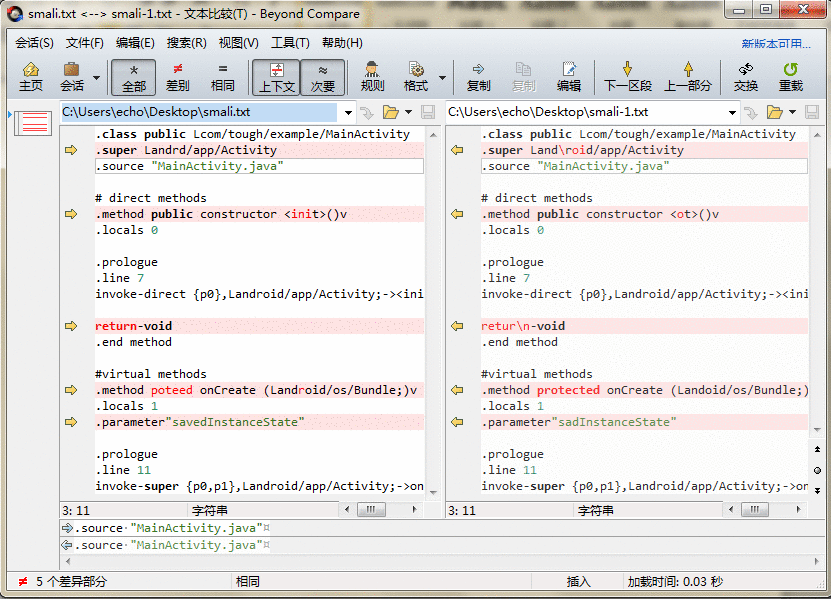Viewport: 831px width, 599px height.
Task: Click the 主页 (Home) toolbar icon
Action: (x=31, y=77)
